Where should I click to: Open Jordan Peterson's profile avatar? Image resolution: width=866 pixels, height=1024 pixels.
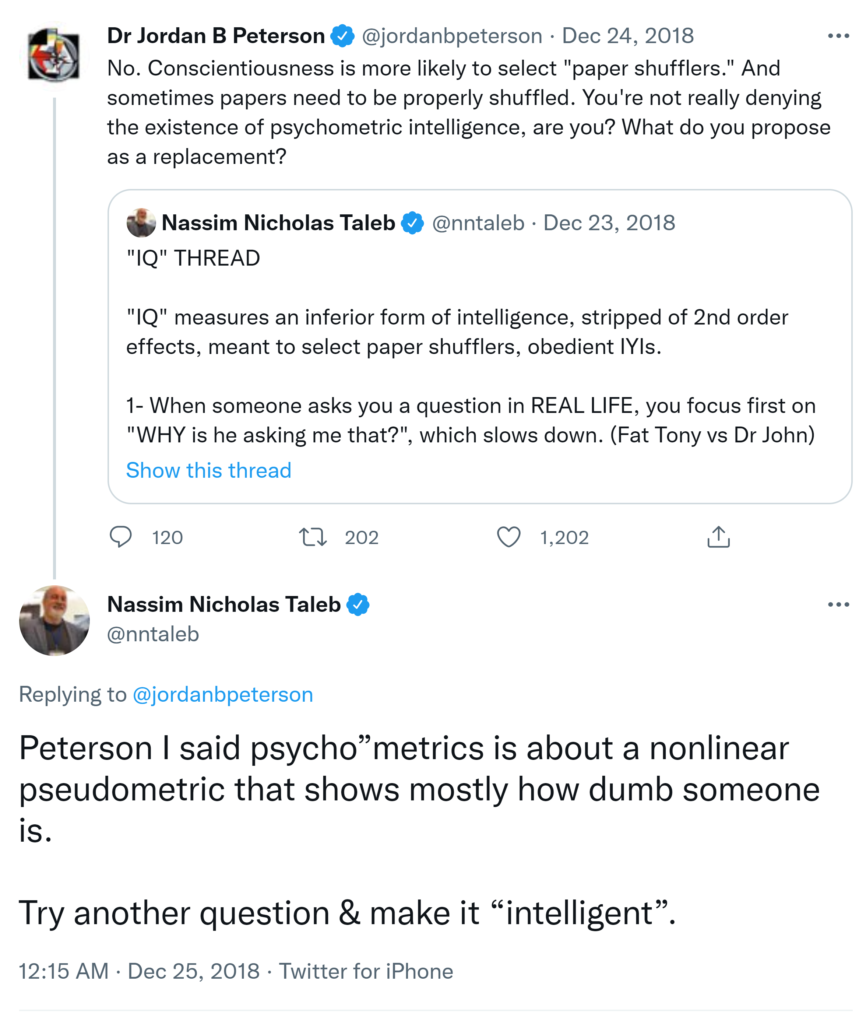pyautogui.click(x=54, y=57)
